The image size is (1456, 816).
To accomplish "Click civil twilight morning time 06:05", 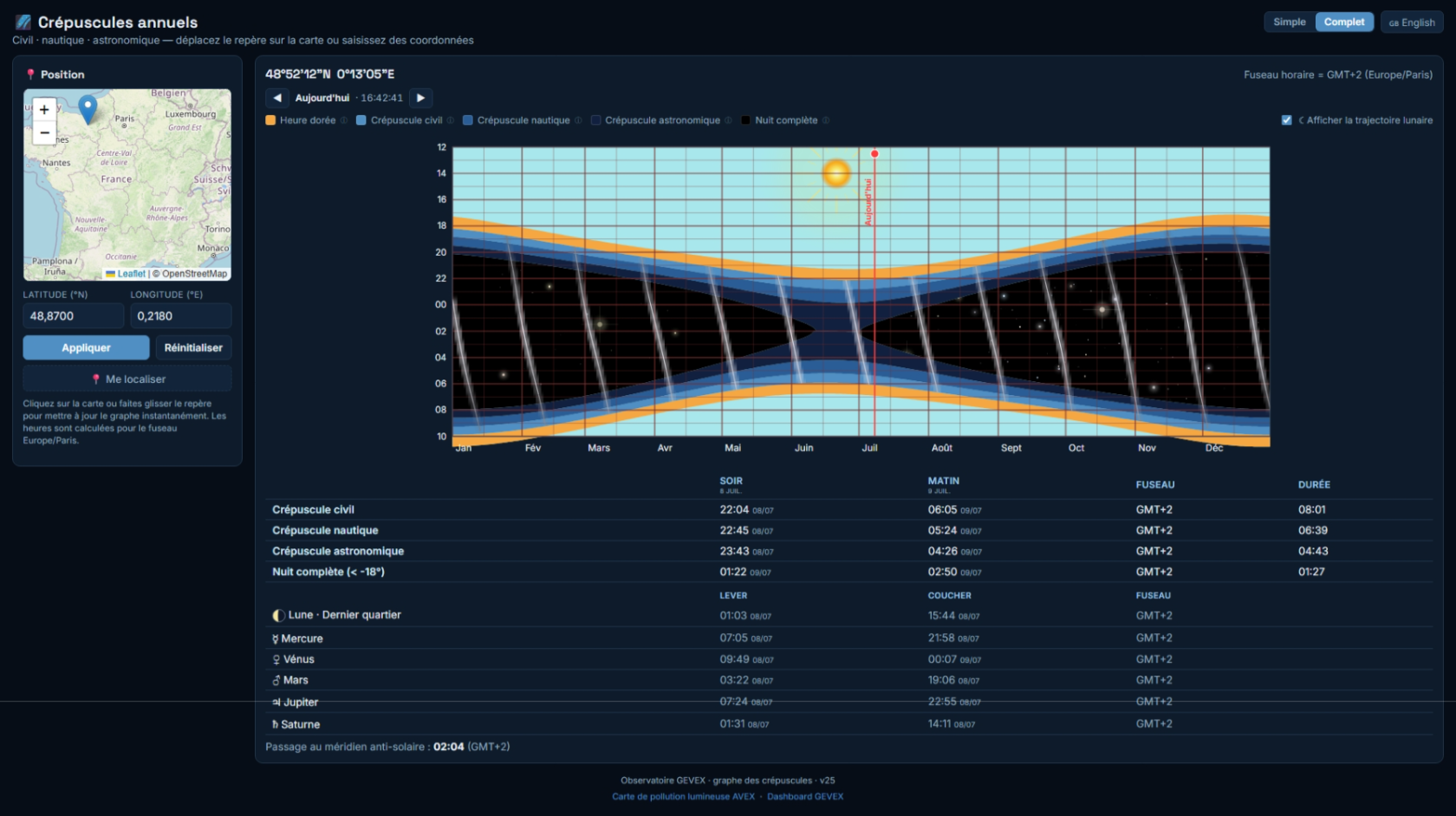I will pos(942,510).
